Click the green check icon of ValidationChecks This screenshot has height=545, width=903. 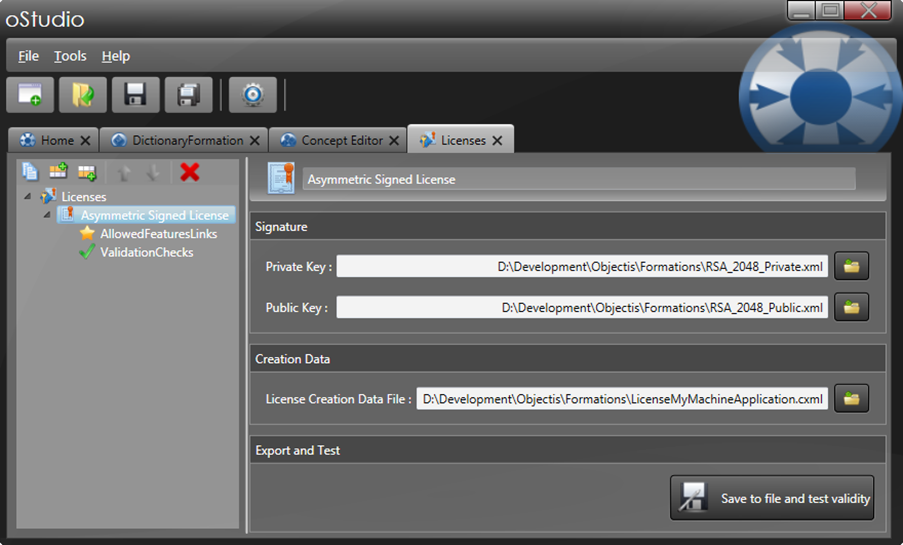87,252
